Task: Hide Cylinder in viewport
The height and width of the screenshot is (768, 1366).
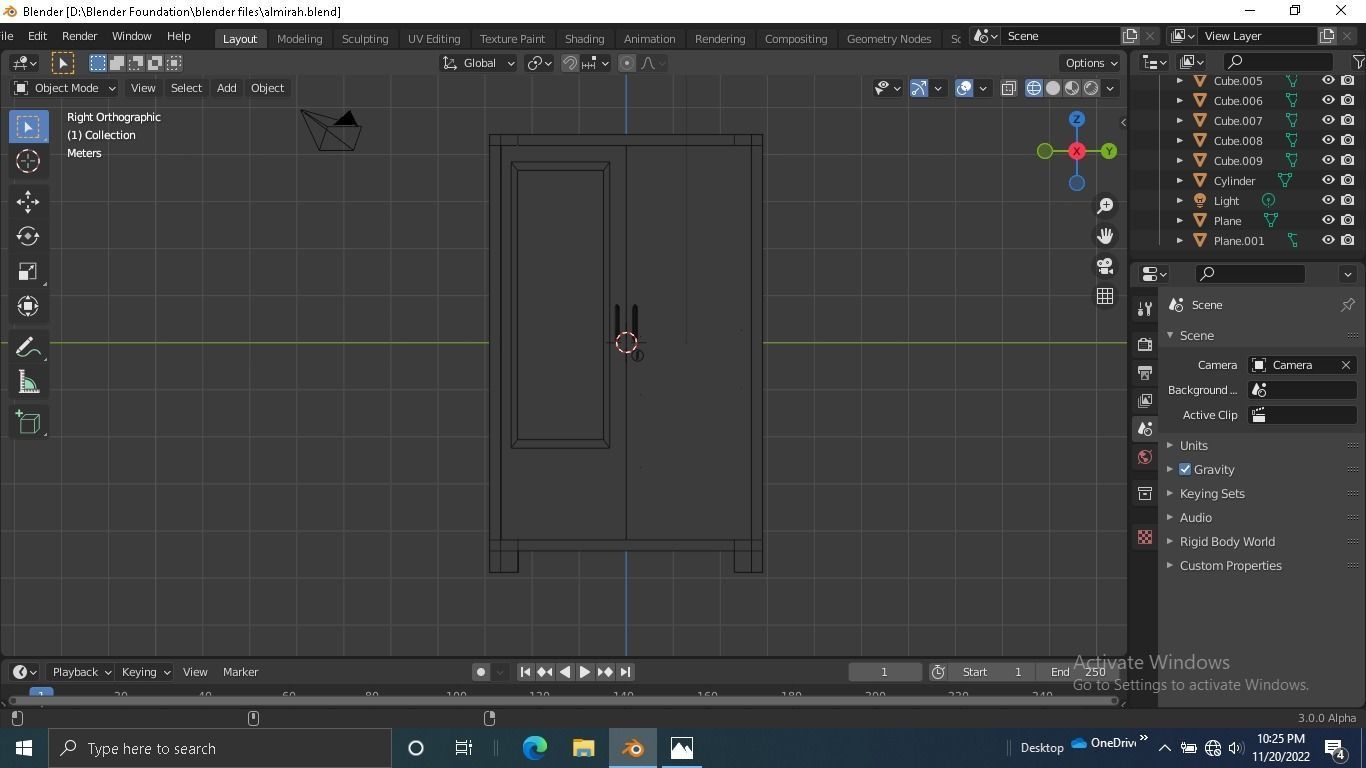Action: point(1328,181)
